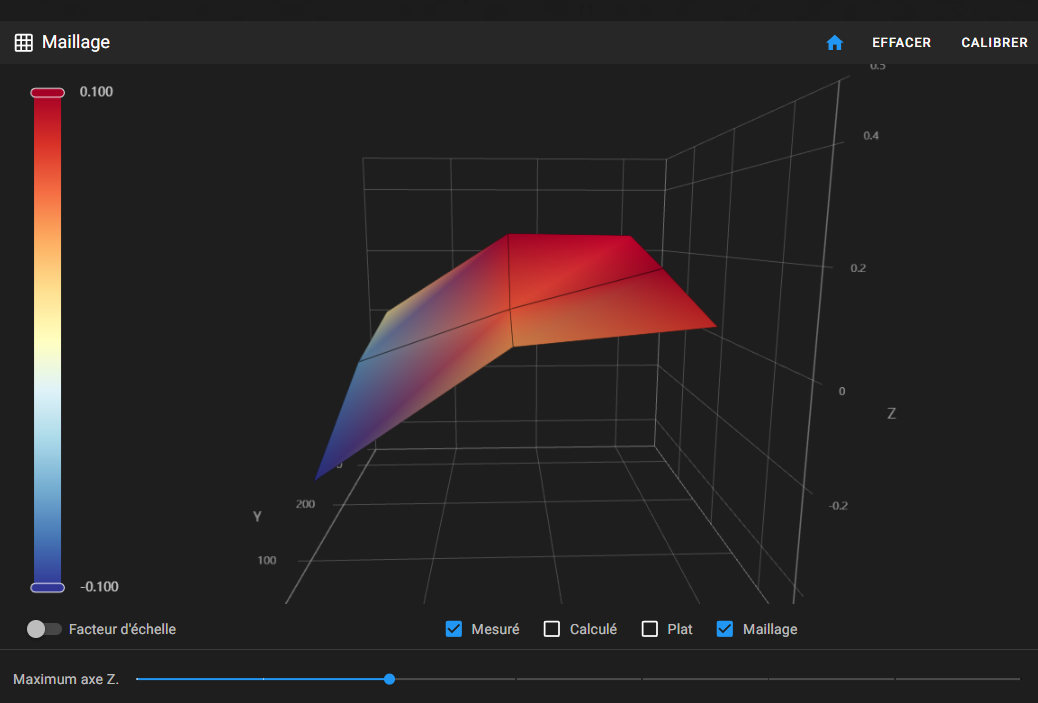Click the Facteur d'échelle label
The image size is (1038, 703).
pyautogui.click(x=122, y=629)
